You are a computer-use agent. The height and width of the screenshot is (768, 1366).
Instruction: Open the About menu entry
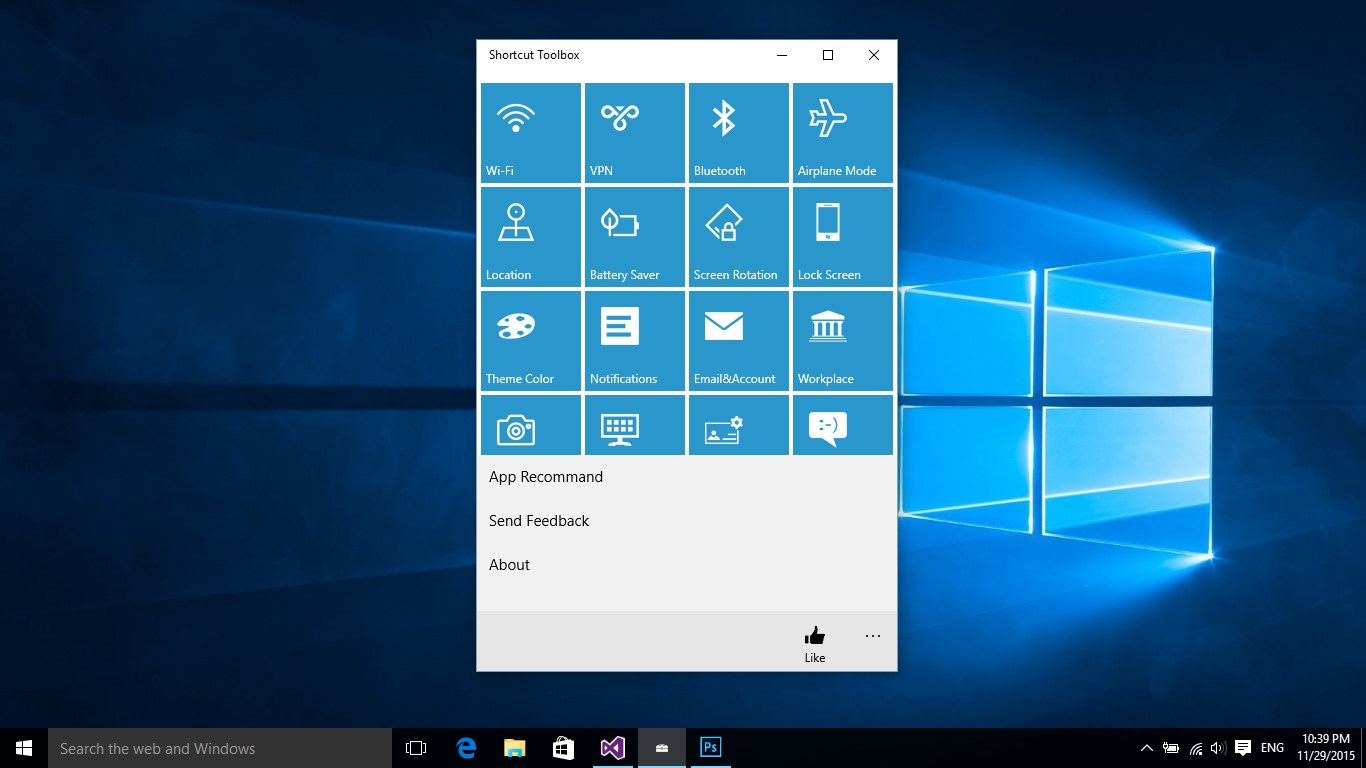[x=510, y=565]
